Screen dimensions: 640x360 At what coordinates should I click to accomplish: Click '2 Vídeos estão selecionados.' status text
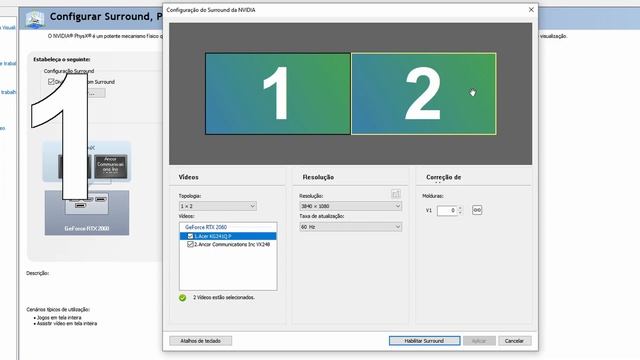[x=224, y=298]
